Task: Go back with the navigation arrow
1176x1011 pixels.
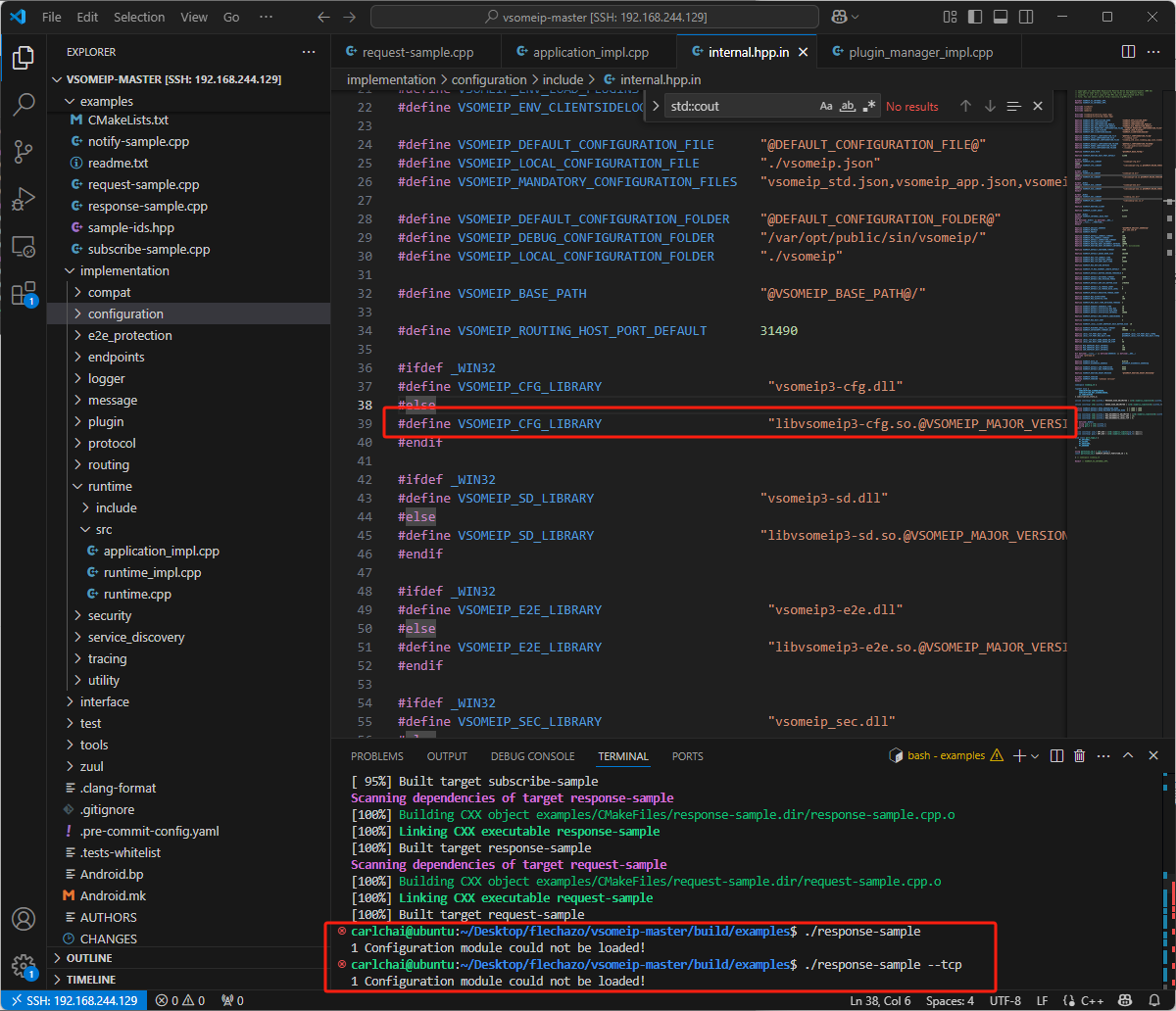Action: [x=324, y=17]
